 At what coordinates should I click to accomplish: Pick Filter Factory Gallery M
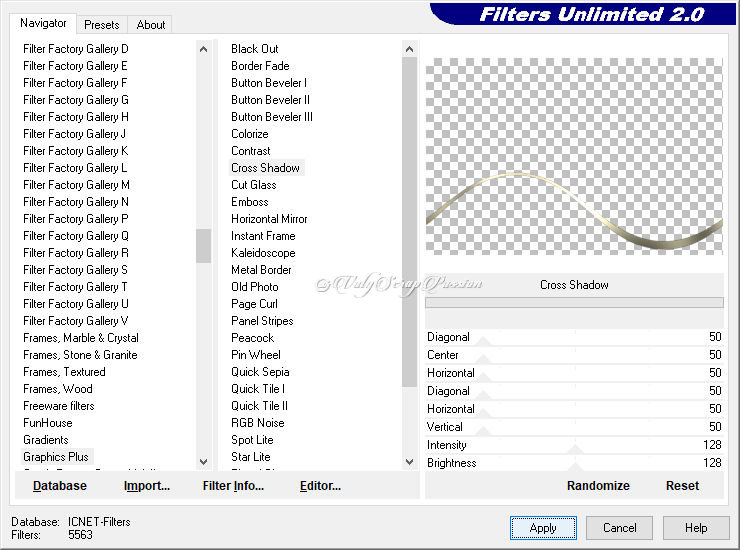(76, 185)
